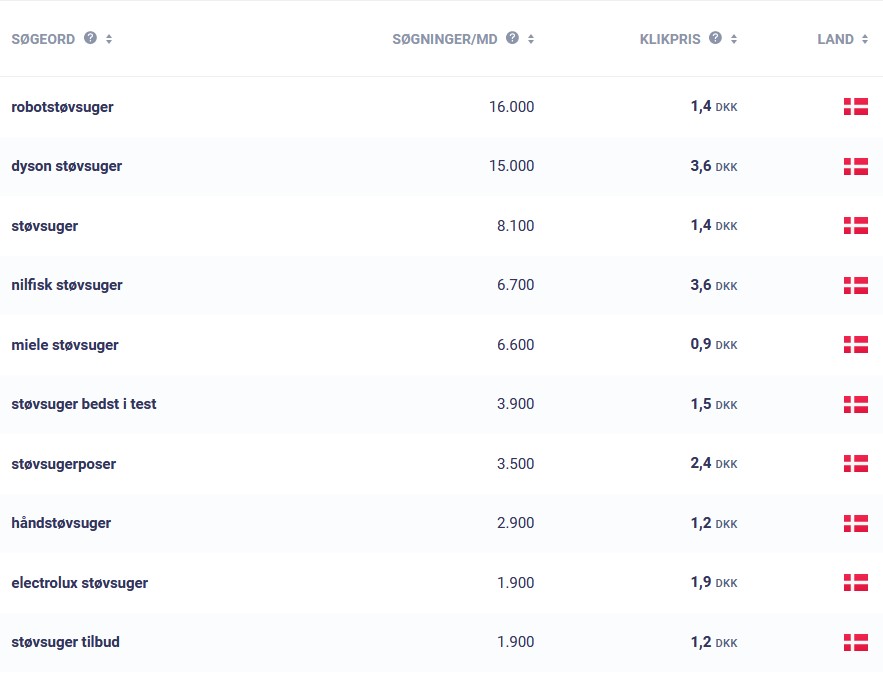Click the Danish flag for miele støvsuger
This screenshot has width=883, height=692.
(855, 345)
